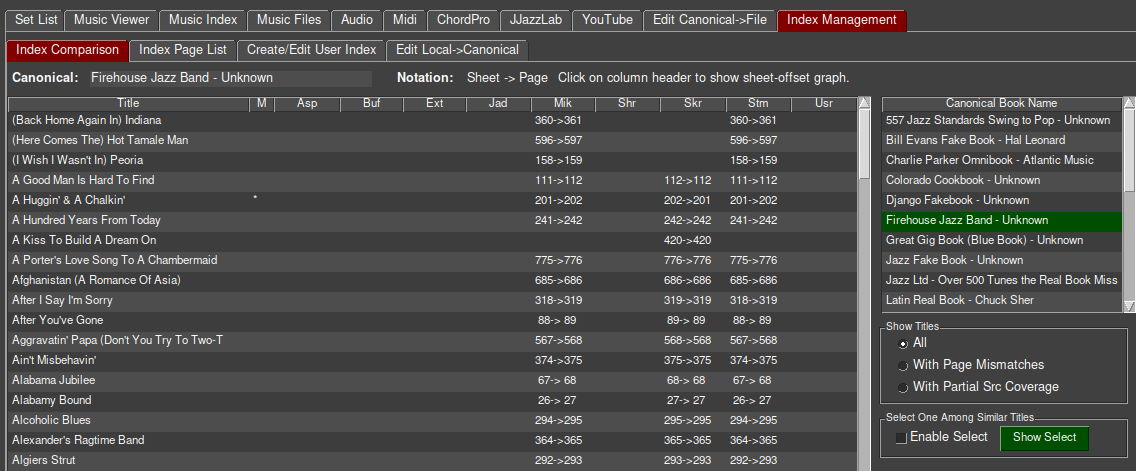
Task: Click the Skr column header for offset graph
Action: tap(692, 103)
